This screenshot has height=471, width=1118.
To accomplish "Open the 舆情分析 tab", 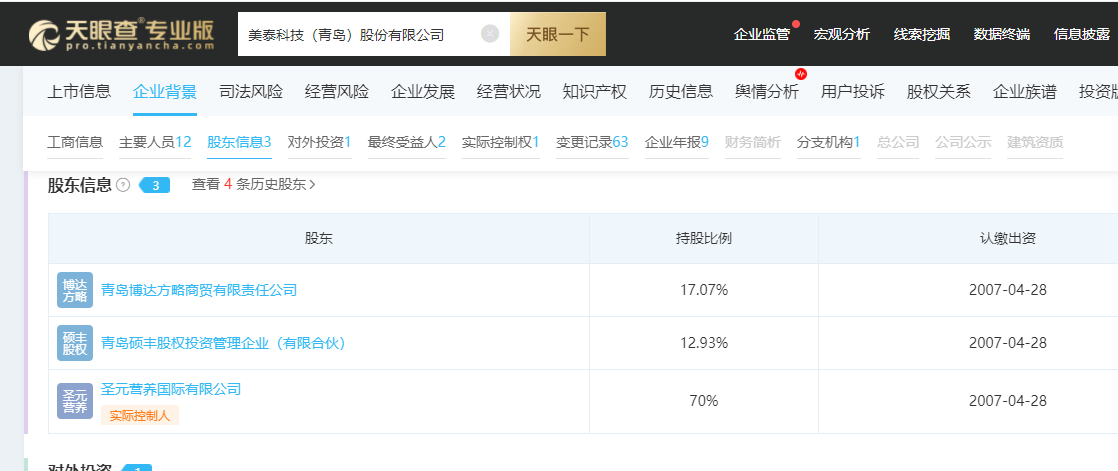I will click(766, 92).
